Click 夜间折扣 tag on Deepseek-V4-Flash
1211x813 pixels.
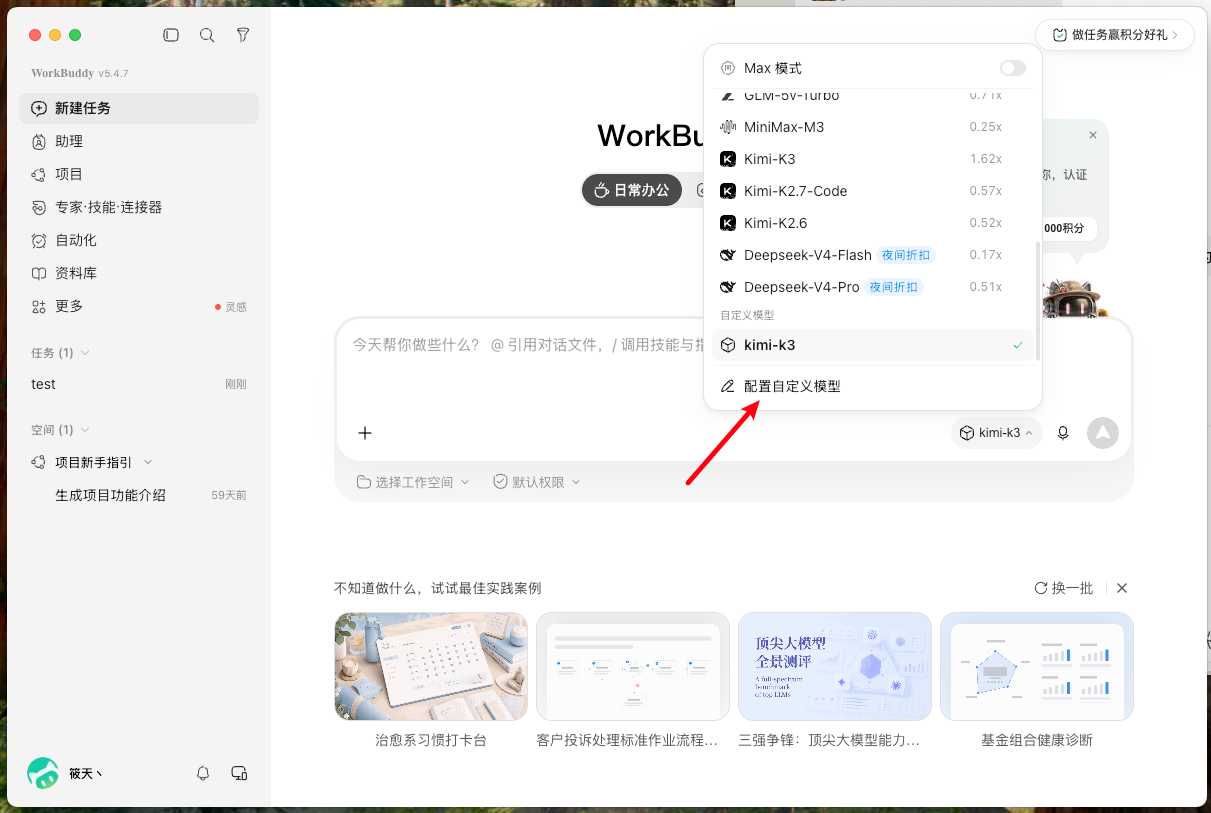click(x=906, y=255)
